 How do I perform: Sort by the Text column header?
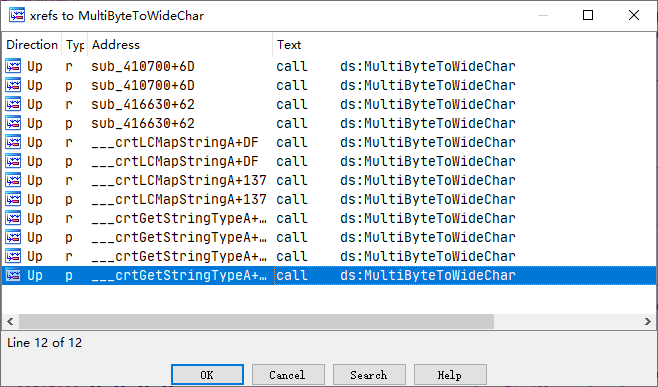point(464,44)
